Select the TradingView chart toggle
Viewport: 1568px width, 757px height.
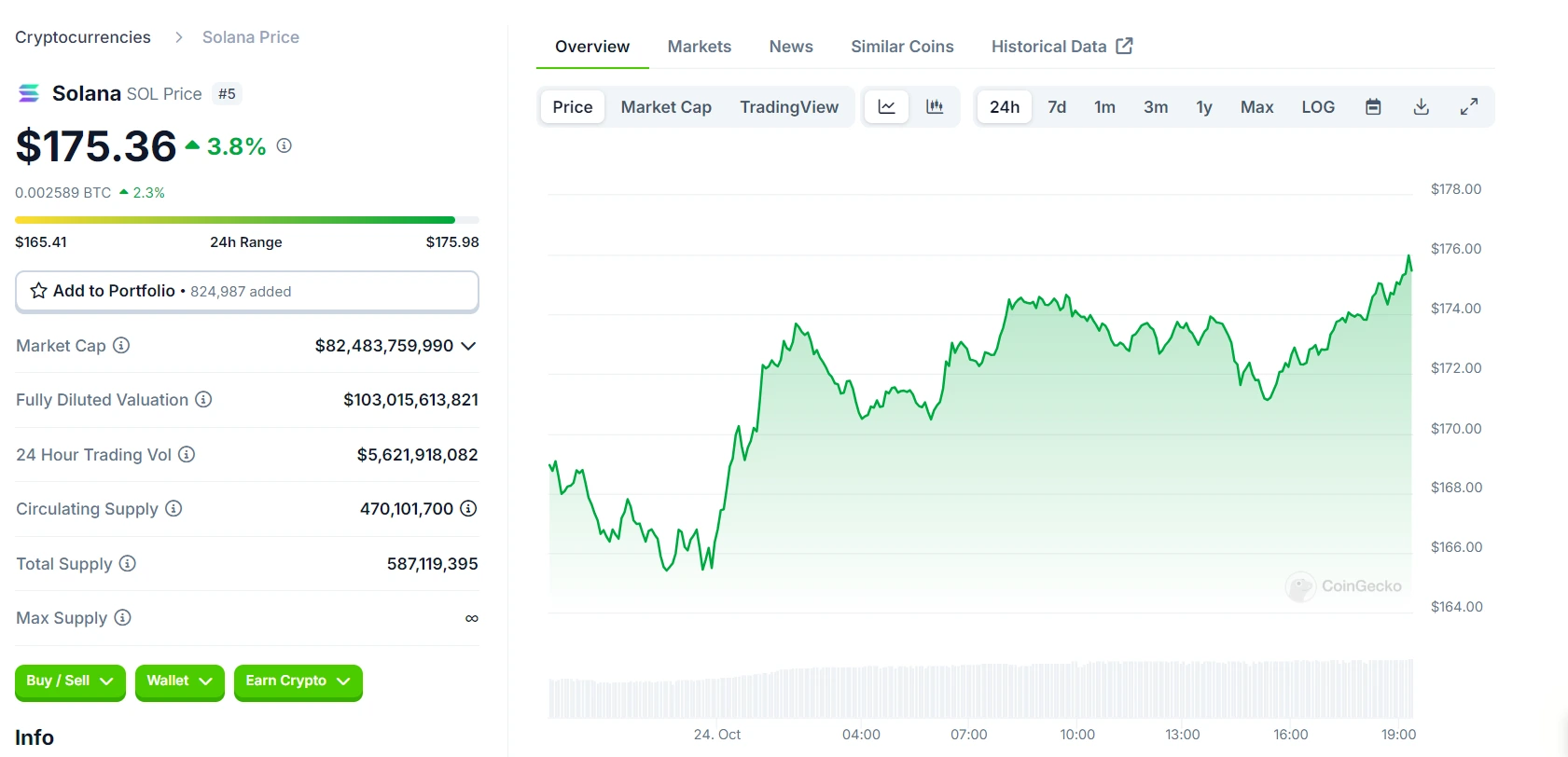pyautogui.click(x=789, y=107)
